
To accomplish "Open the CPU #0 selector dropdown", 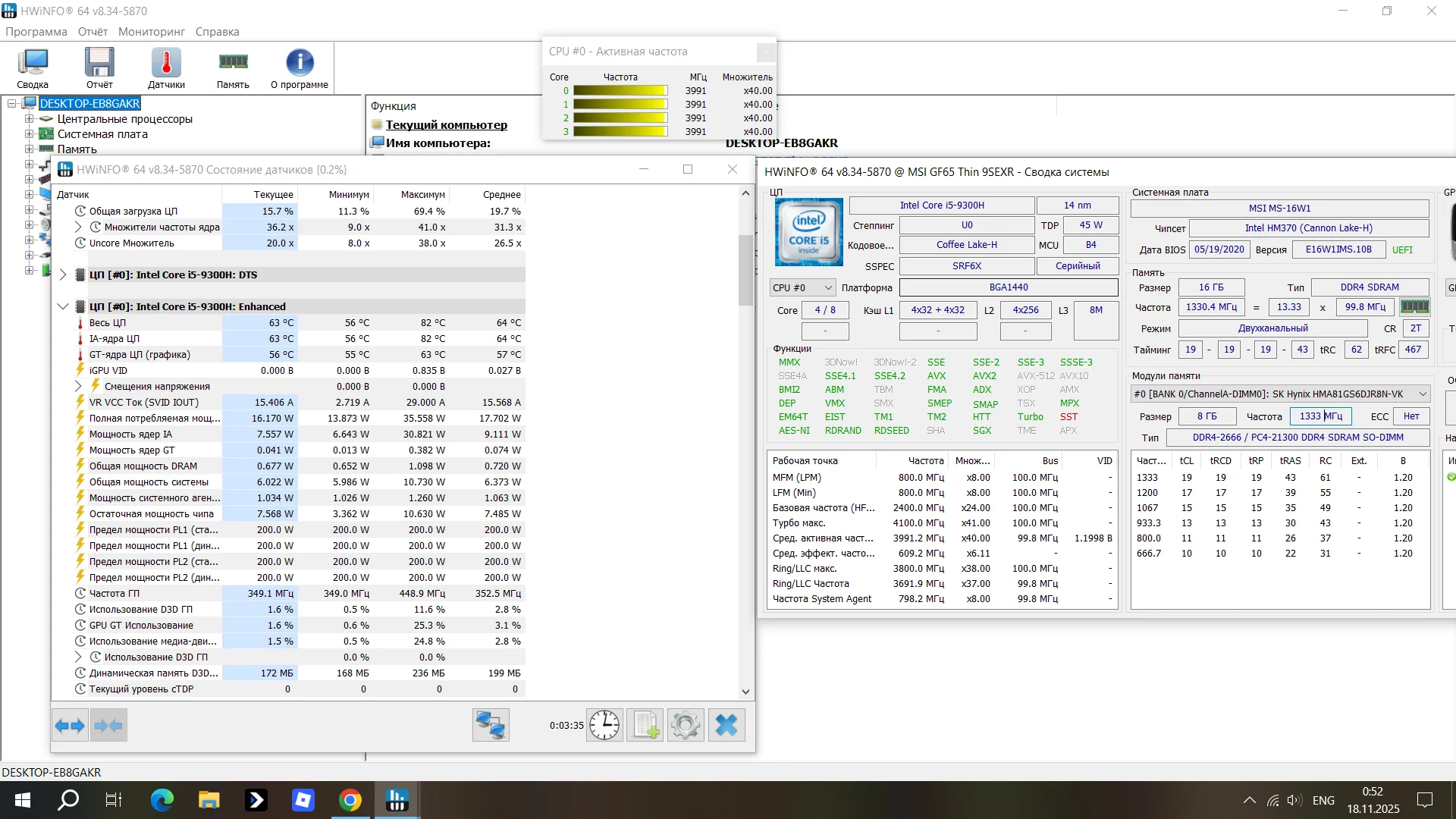I will 802,287.
